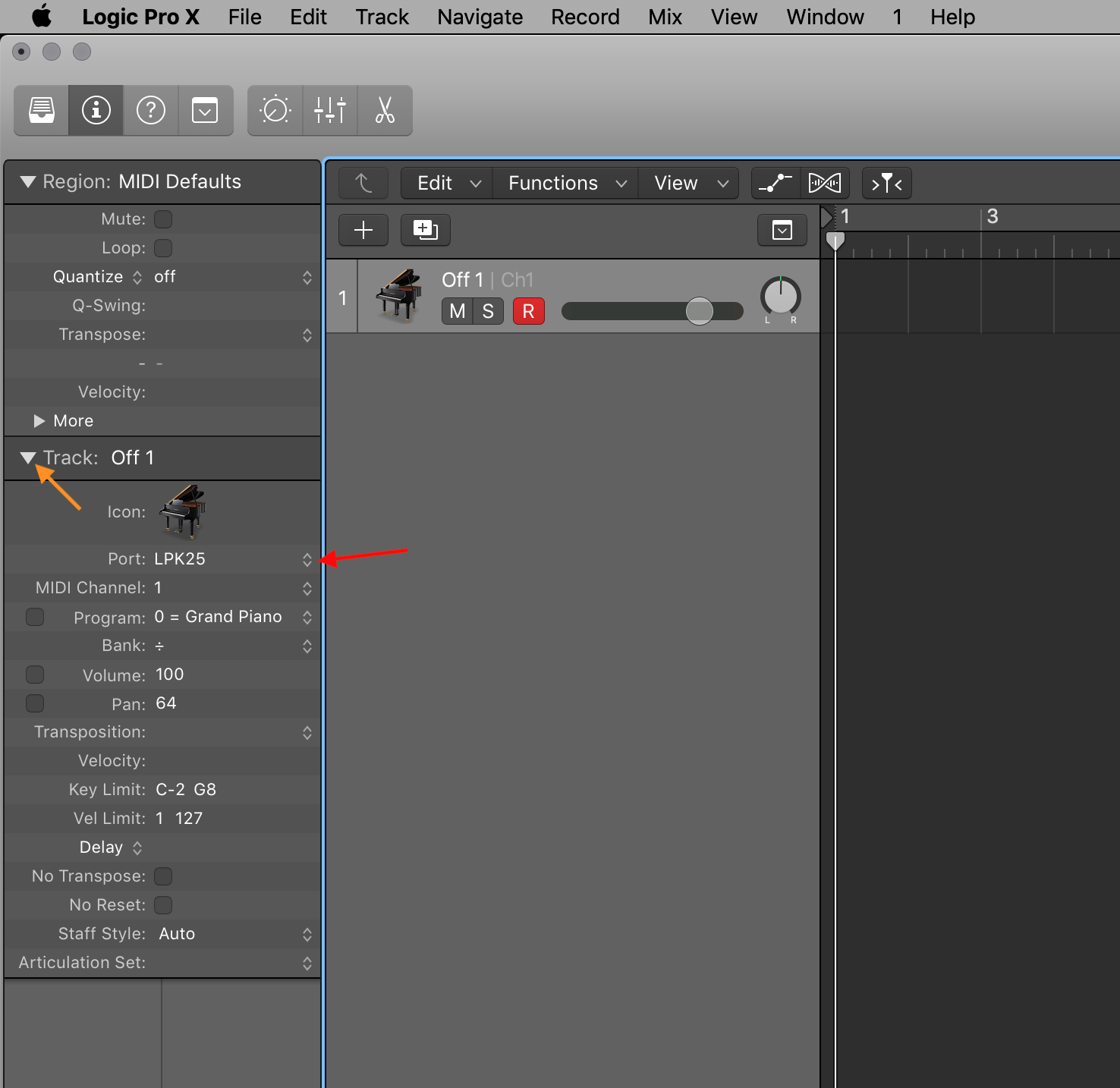Open the tracks area View menu

click(x=689, y=183)
